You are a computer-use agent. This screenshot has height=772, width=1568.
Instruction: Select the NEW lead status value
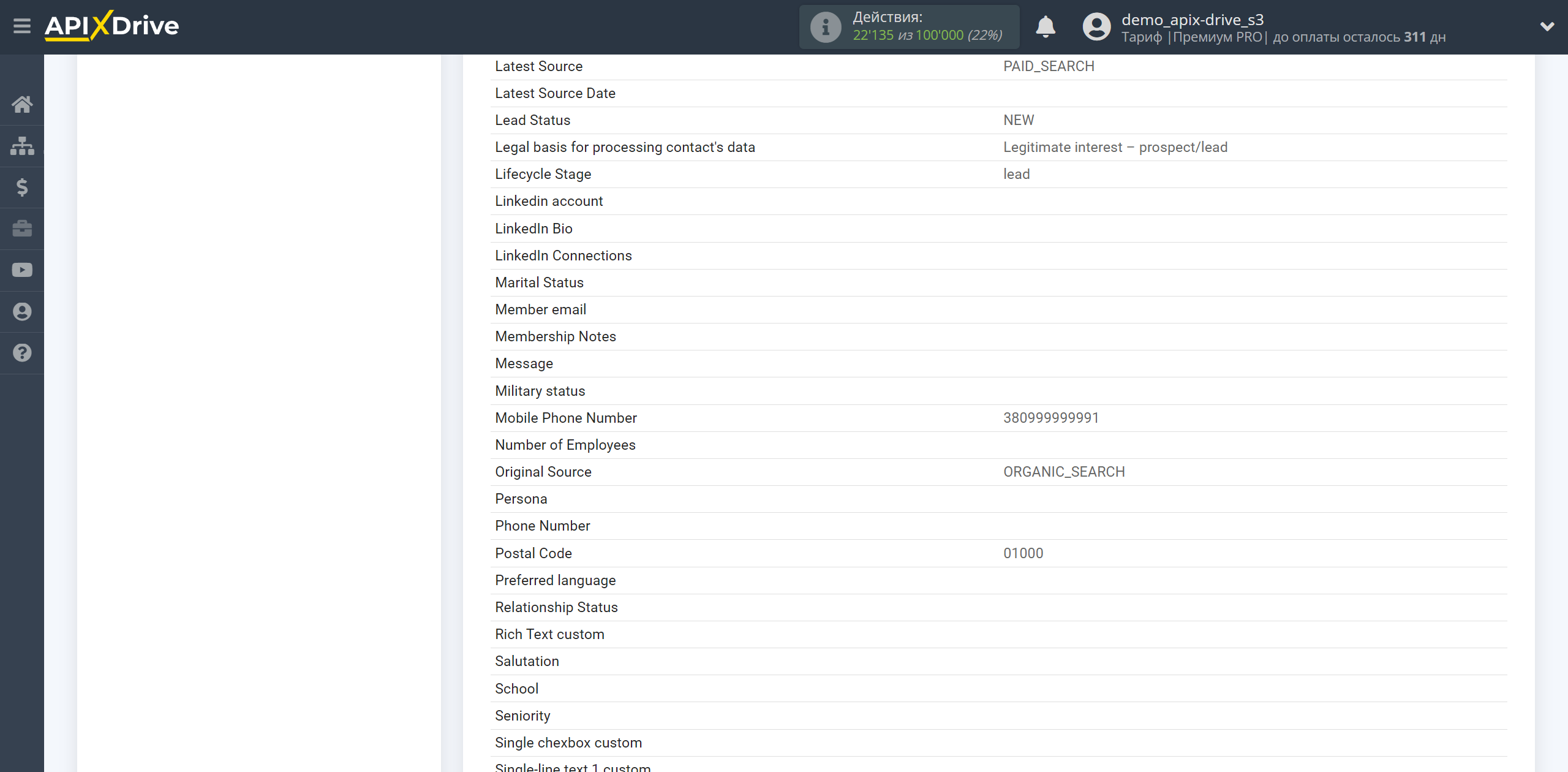pos(1019,120)
